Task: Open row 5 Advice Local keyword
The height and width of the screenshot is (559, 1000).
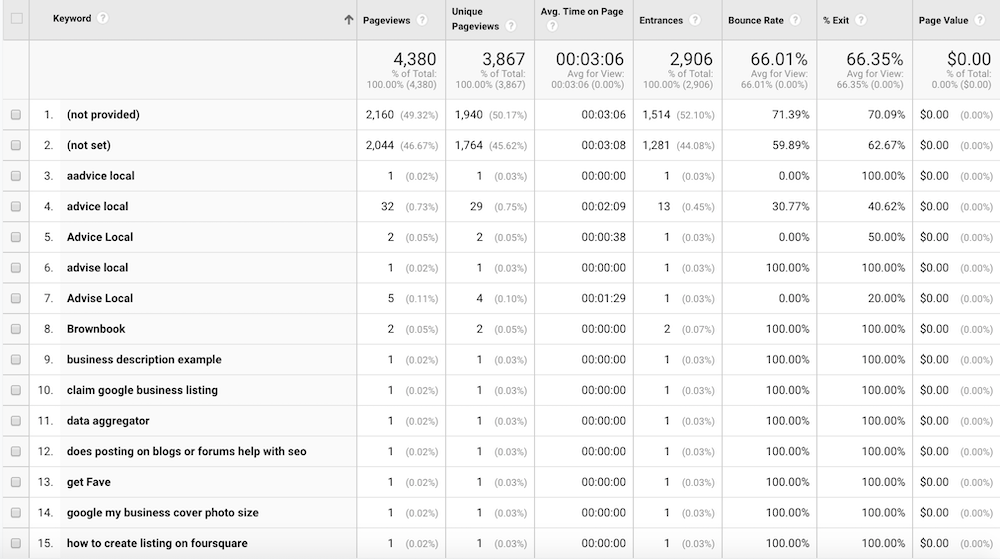Action: pos(100,237)
